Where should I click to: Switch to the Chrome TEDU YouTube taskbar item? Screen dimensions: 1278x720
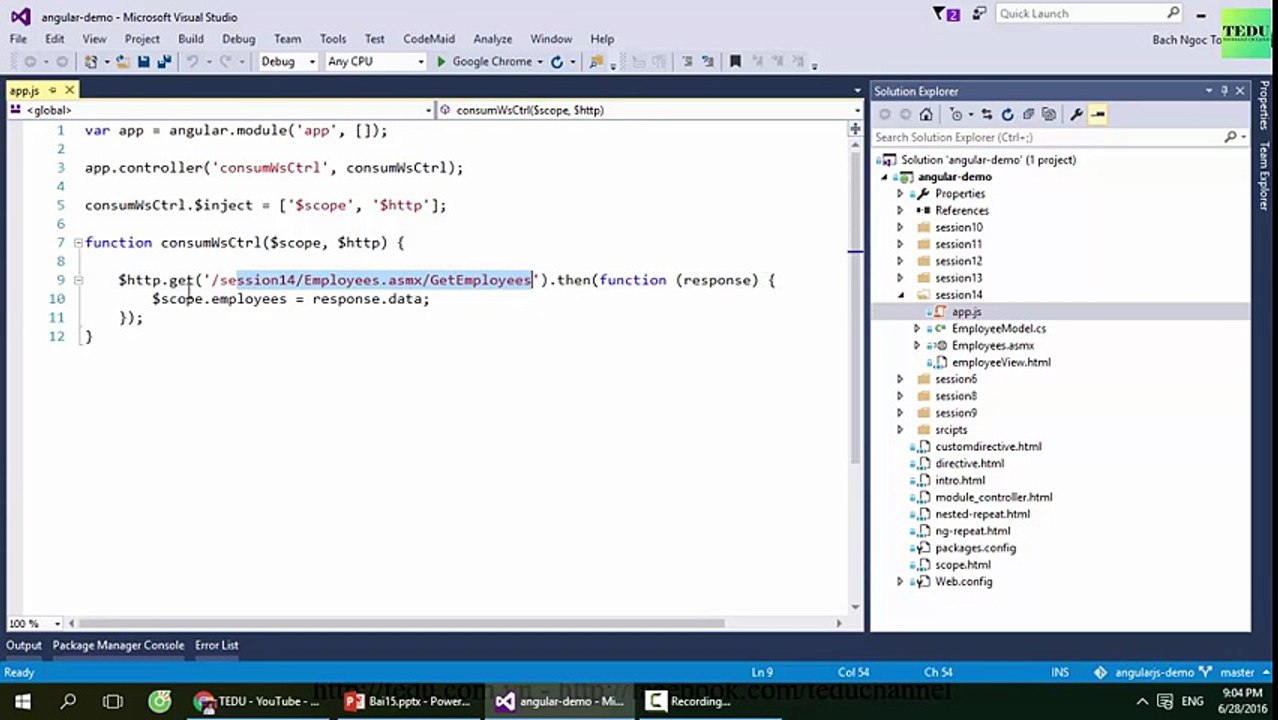pos(258,701)
